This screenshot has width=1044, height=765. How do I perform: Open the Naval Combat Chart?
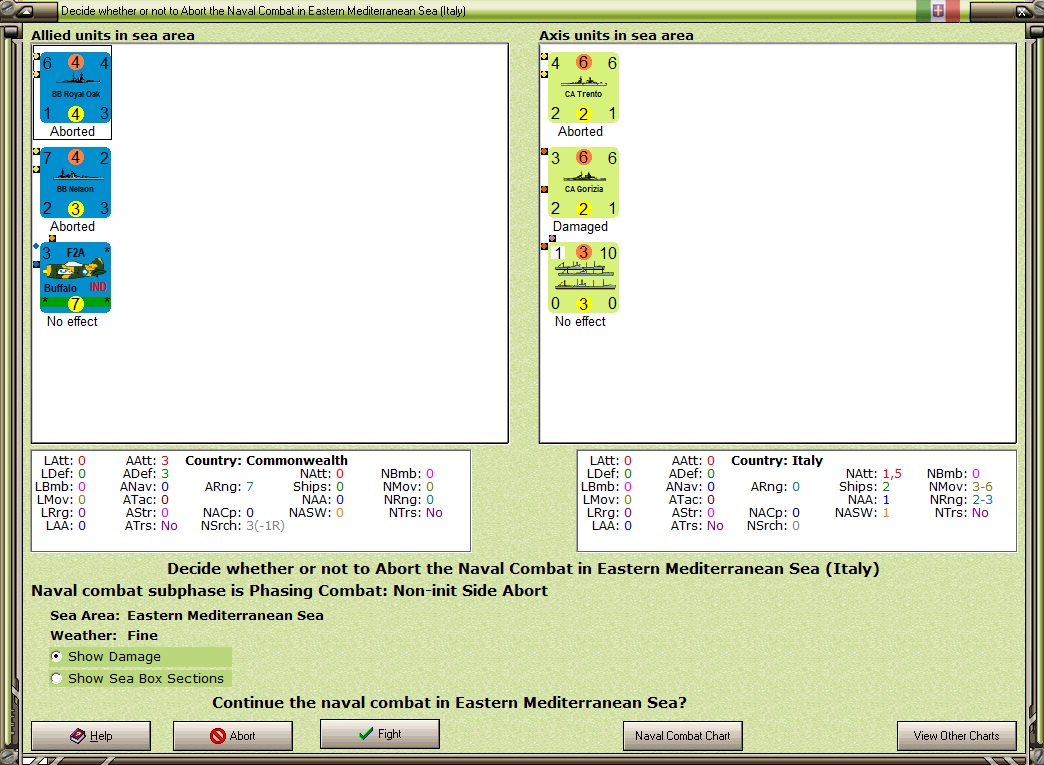pos(682,736)
